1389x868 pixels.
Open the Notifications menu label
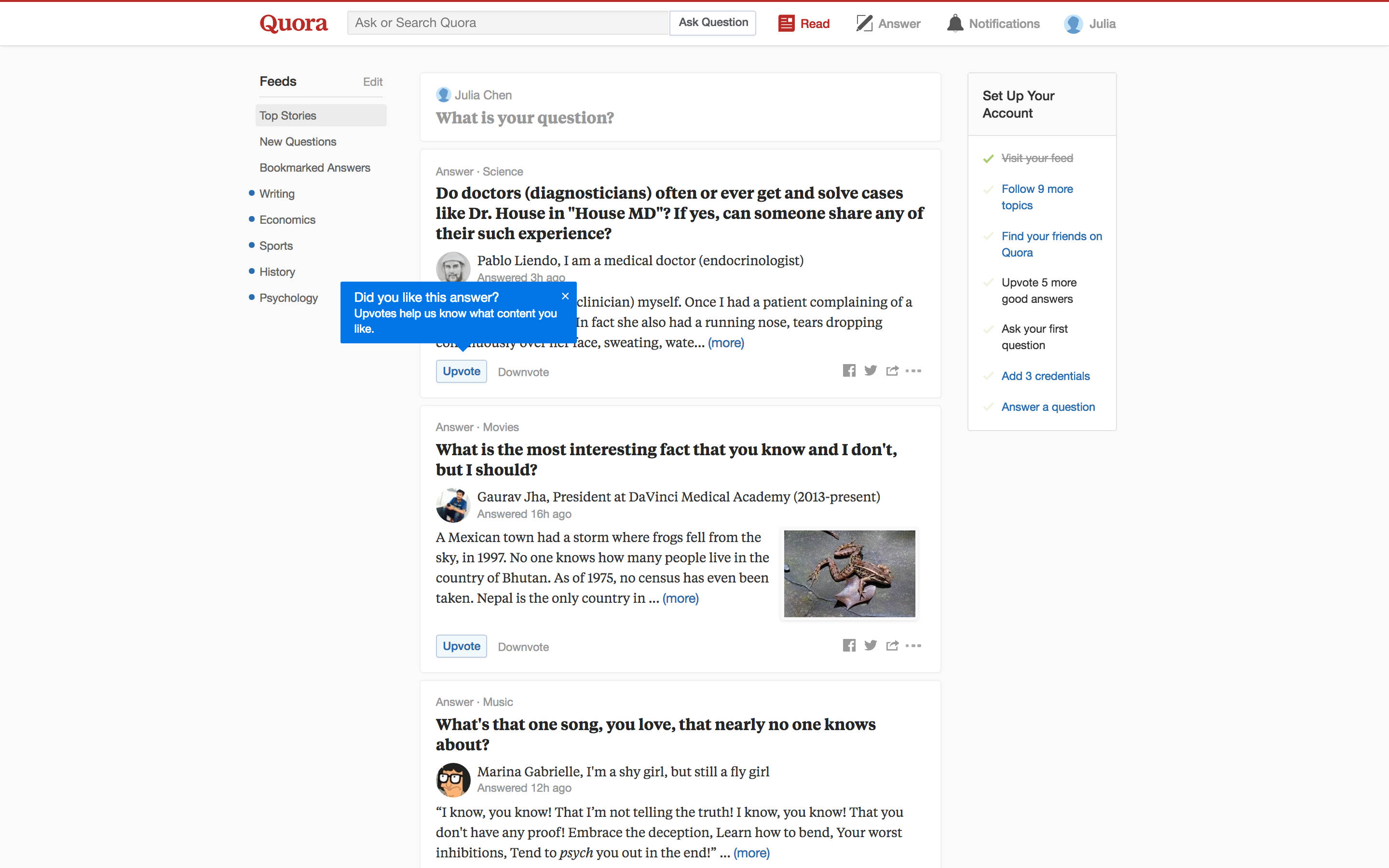1005,24
